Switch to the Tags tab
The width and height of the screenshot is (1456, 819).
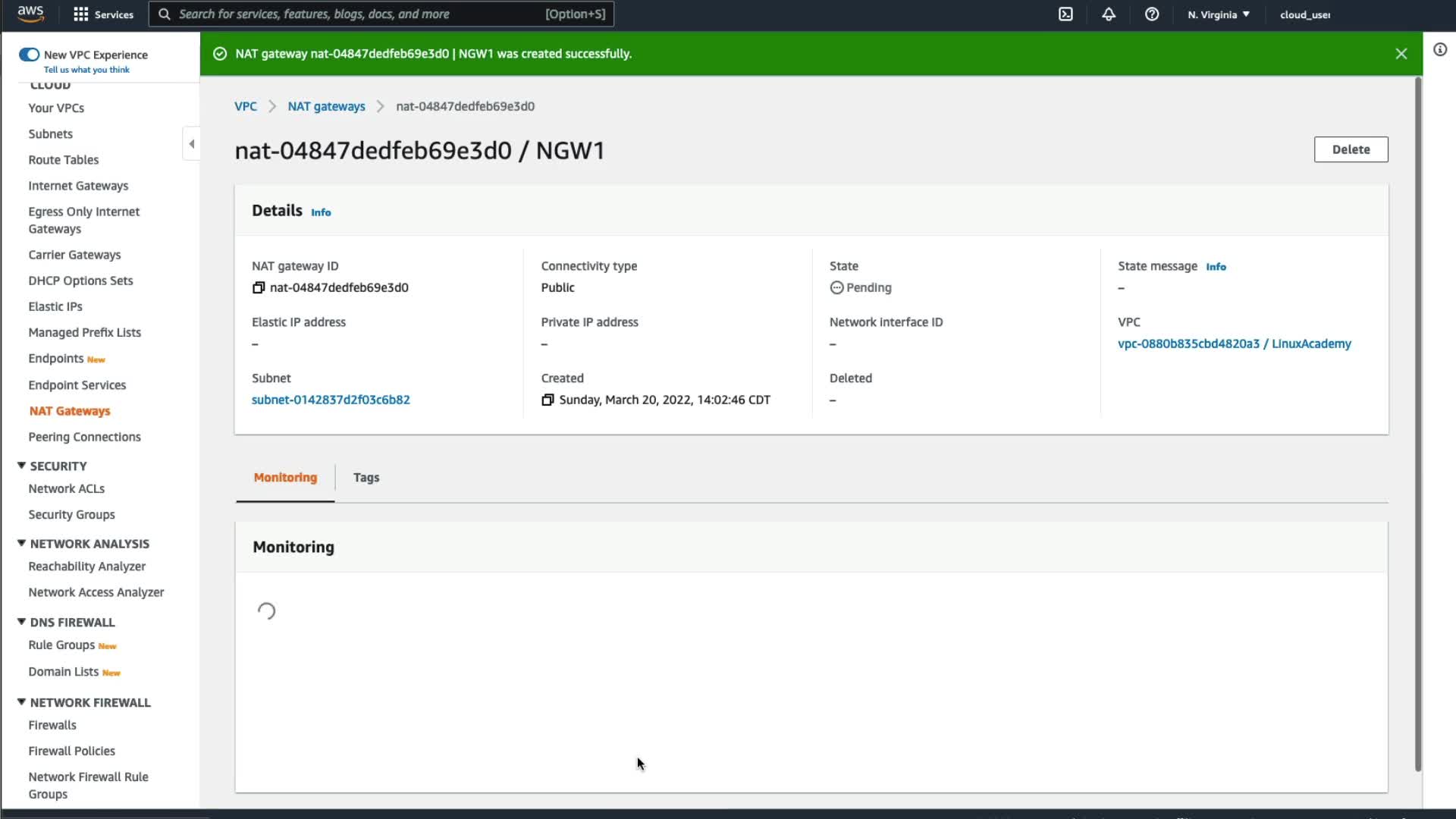click(x=366, y=478)
